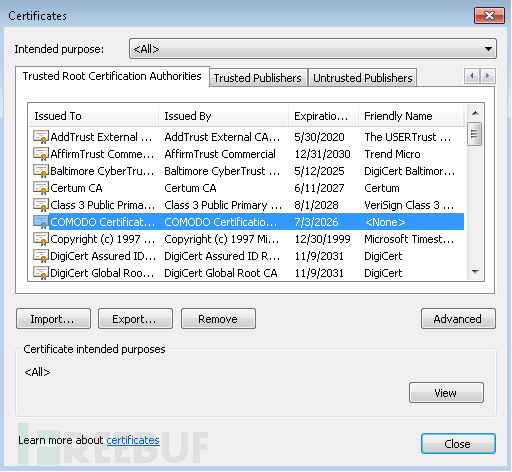Image resolution: width=512 pixels, height=472 pixels.
Task: Sort by the Expiration column header
Action: pos(323,116)
